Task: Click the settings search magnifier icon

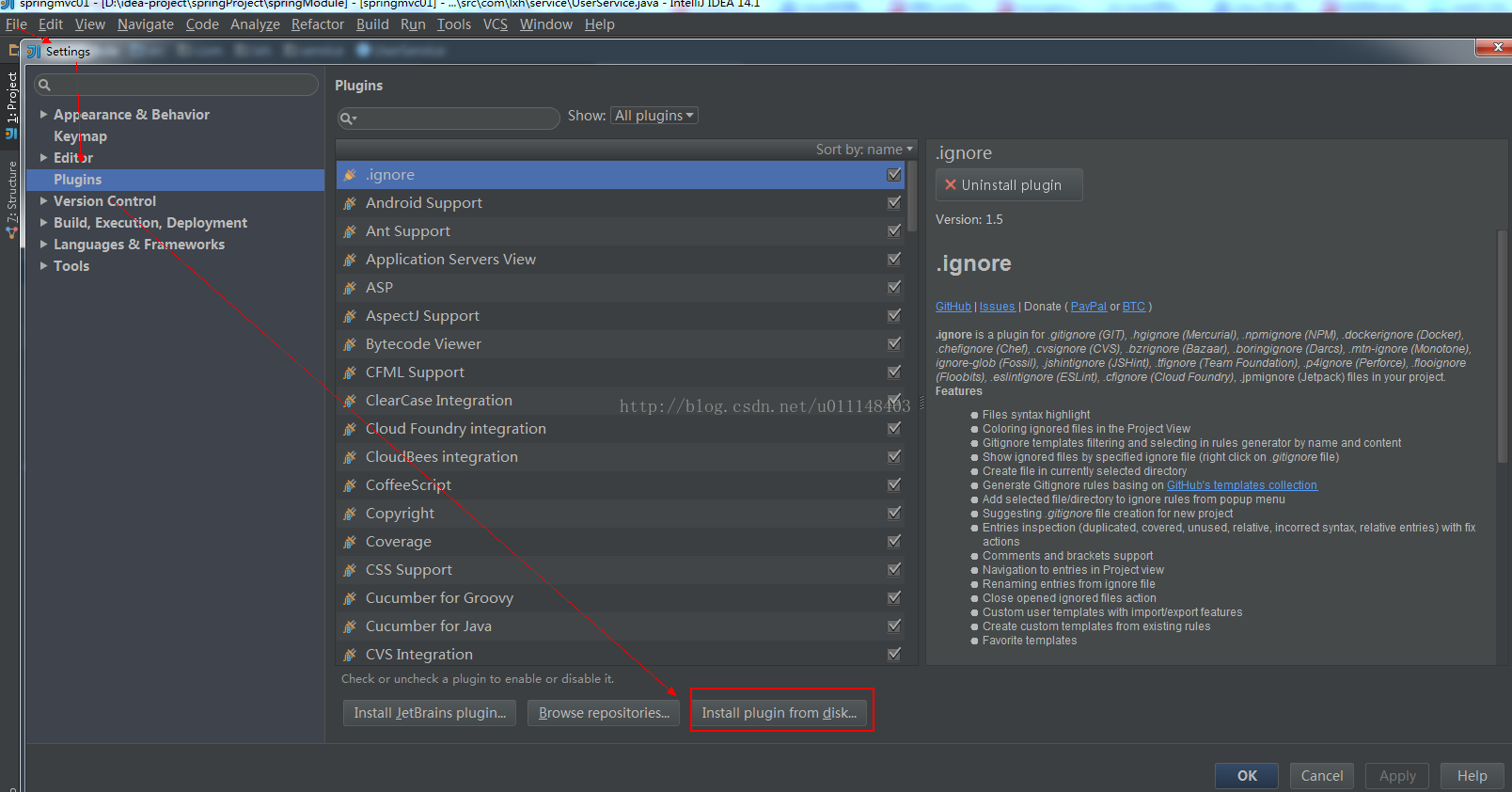Action: coord(44,85)
